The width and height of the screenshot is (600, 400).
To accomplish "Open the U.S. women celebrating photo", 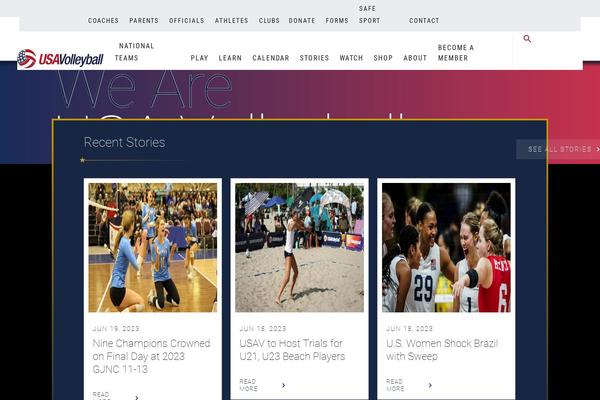I will (446, 247).
